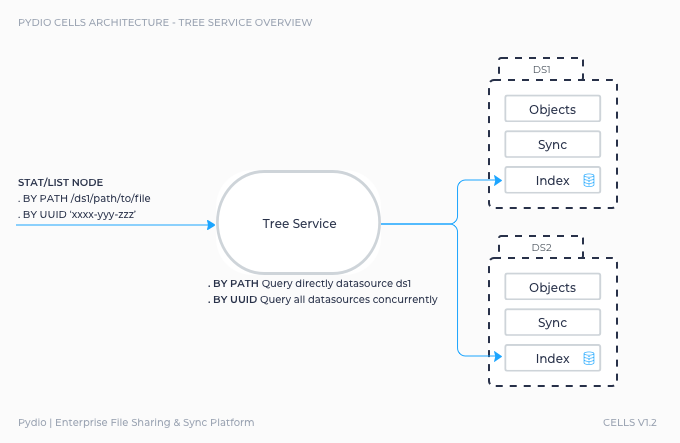Click 'BY PATH Query directly datasource ds1' text
Image resolution: width=680 pixels, height=443 pixels.
tap(309, 283)
